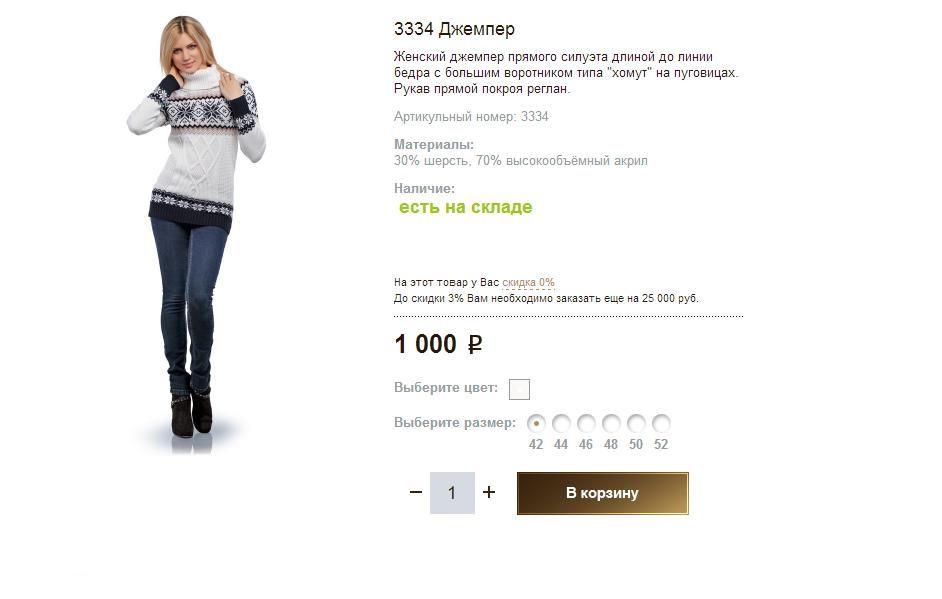Select size 42 radio button
Image resolution: width=942 pixels, height=599 pixels.
tap(536, 424)
